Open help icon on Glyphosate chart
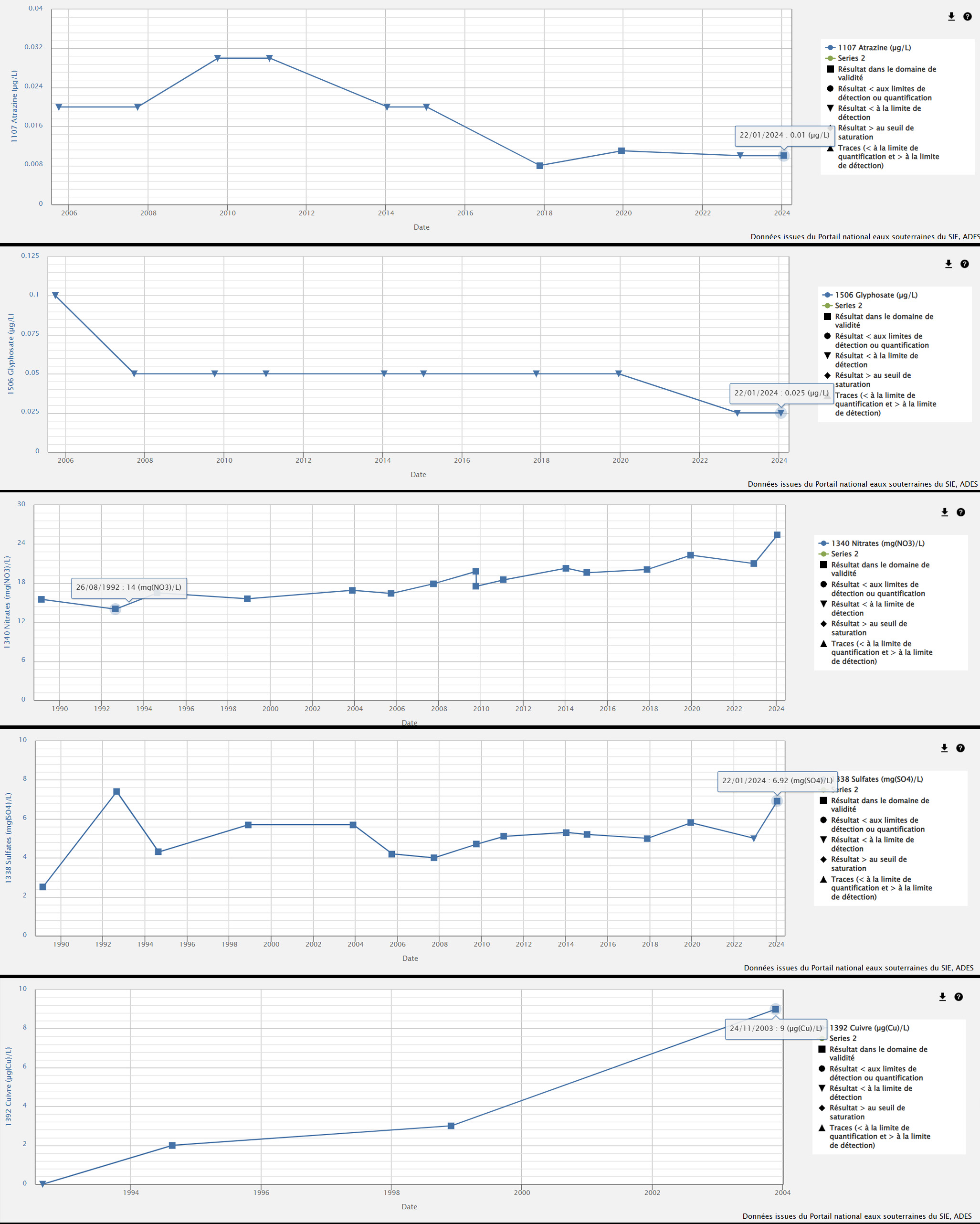 (x=965, y=264)
